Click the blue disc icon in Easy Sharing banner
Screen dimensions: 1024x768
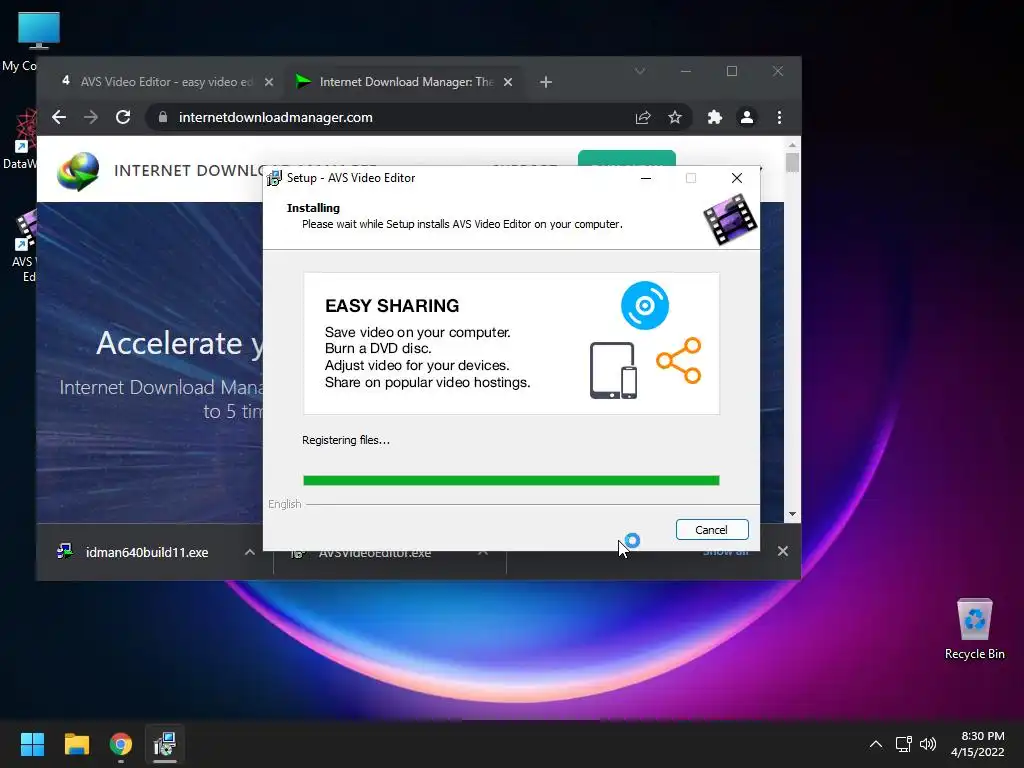tap(645, 305)
